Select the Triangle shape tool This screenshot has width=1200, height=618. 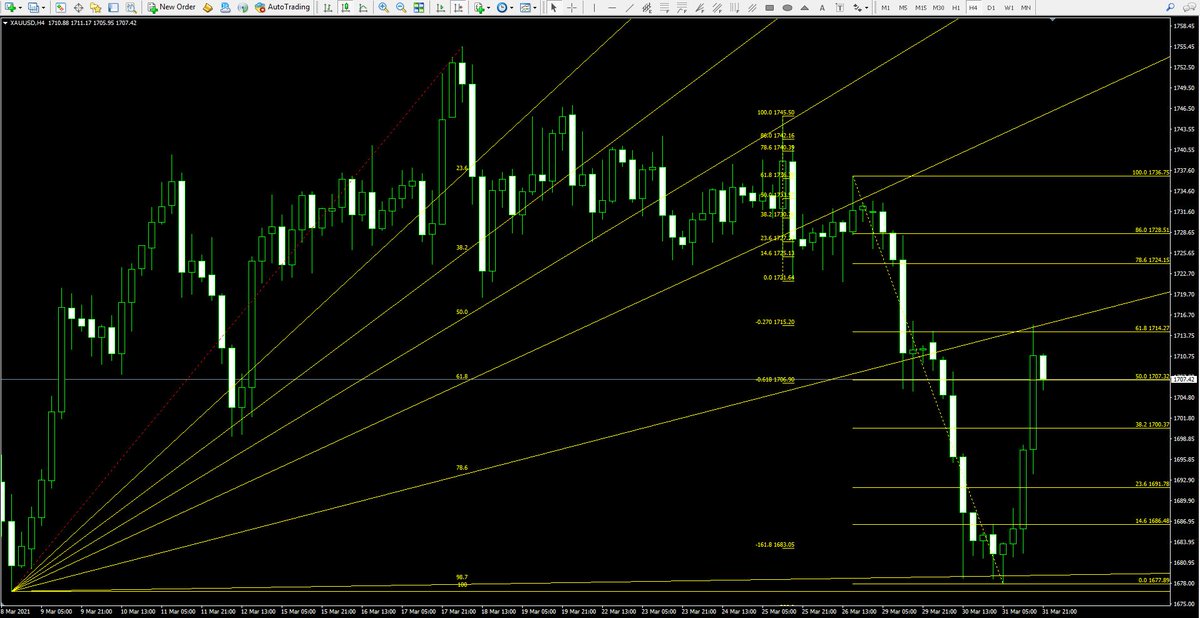805,7
